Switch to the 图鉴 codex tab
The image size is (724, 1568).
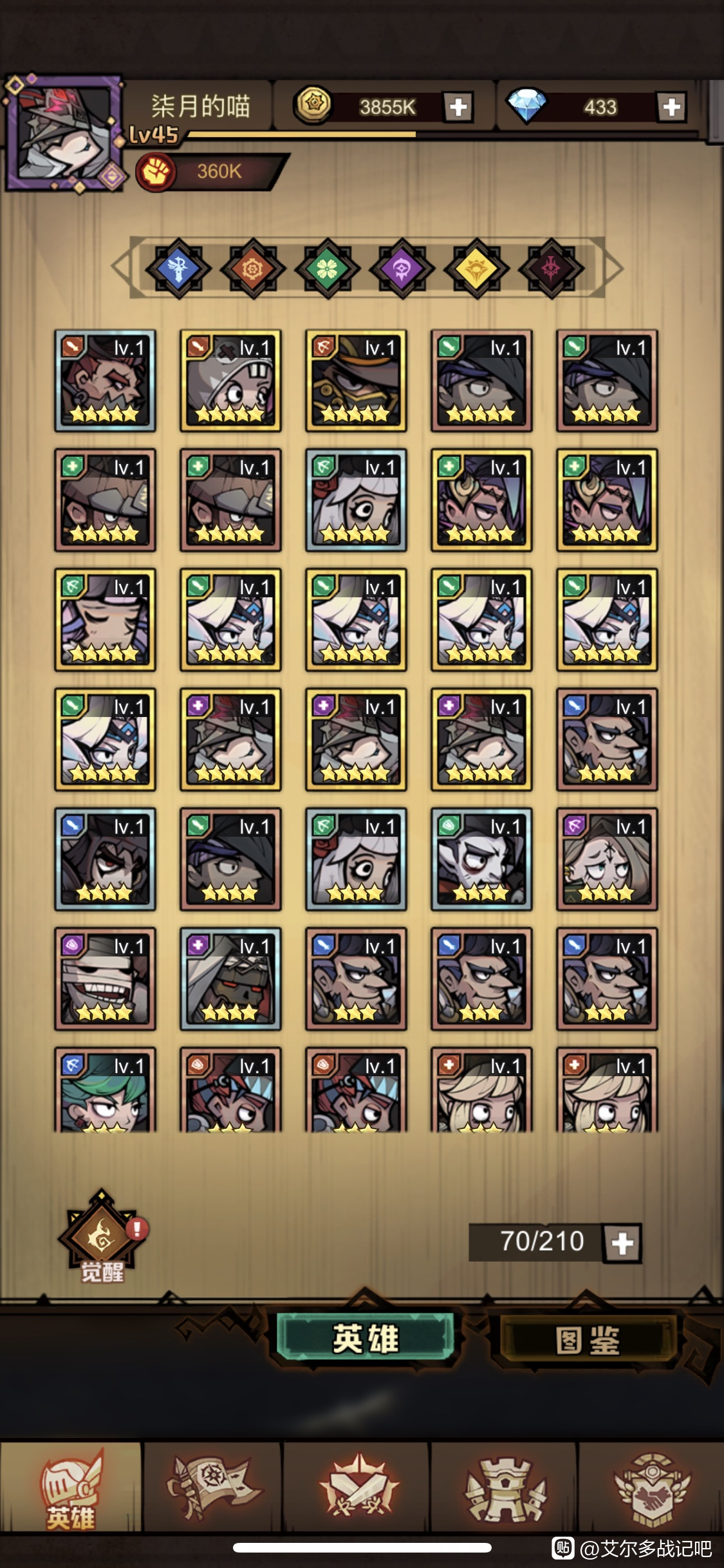588,1339
